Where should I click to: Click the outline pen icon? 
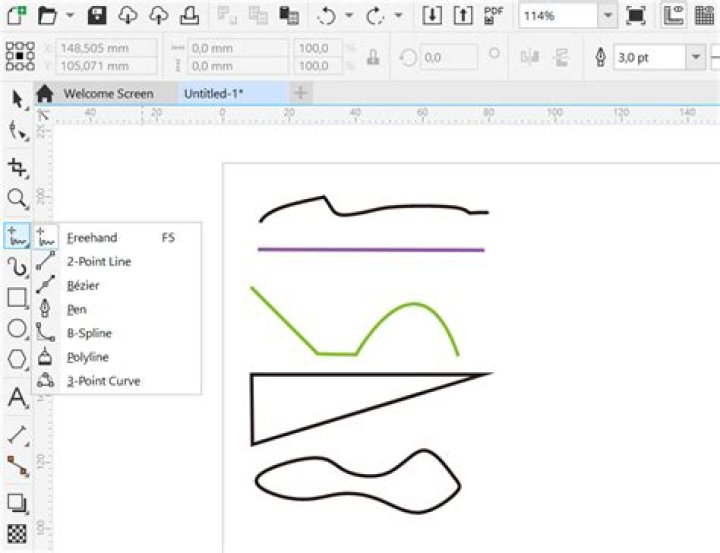(601, 57)
